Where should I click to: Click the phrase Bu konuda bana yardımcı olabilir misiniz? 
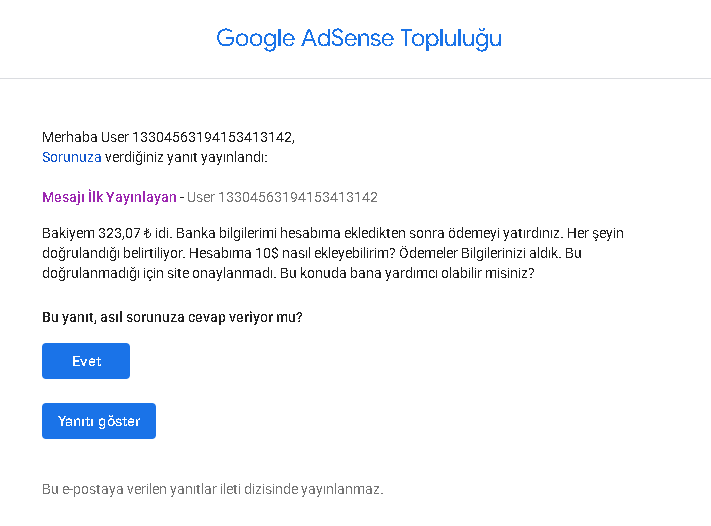(x=407, y=273)
